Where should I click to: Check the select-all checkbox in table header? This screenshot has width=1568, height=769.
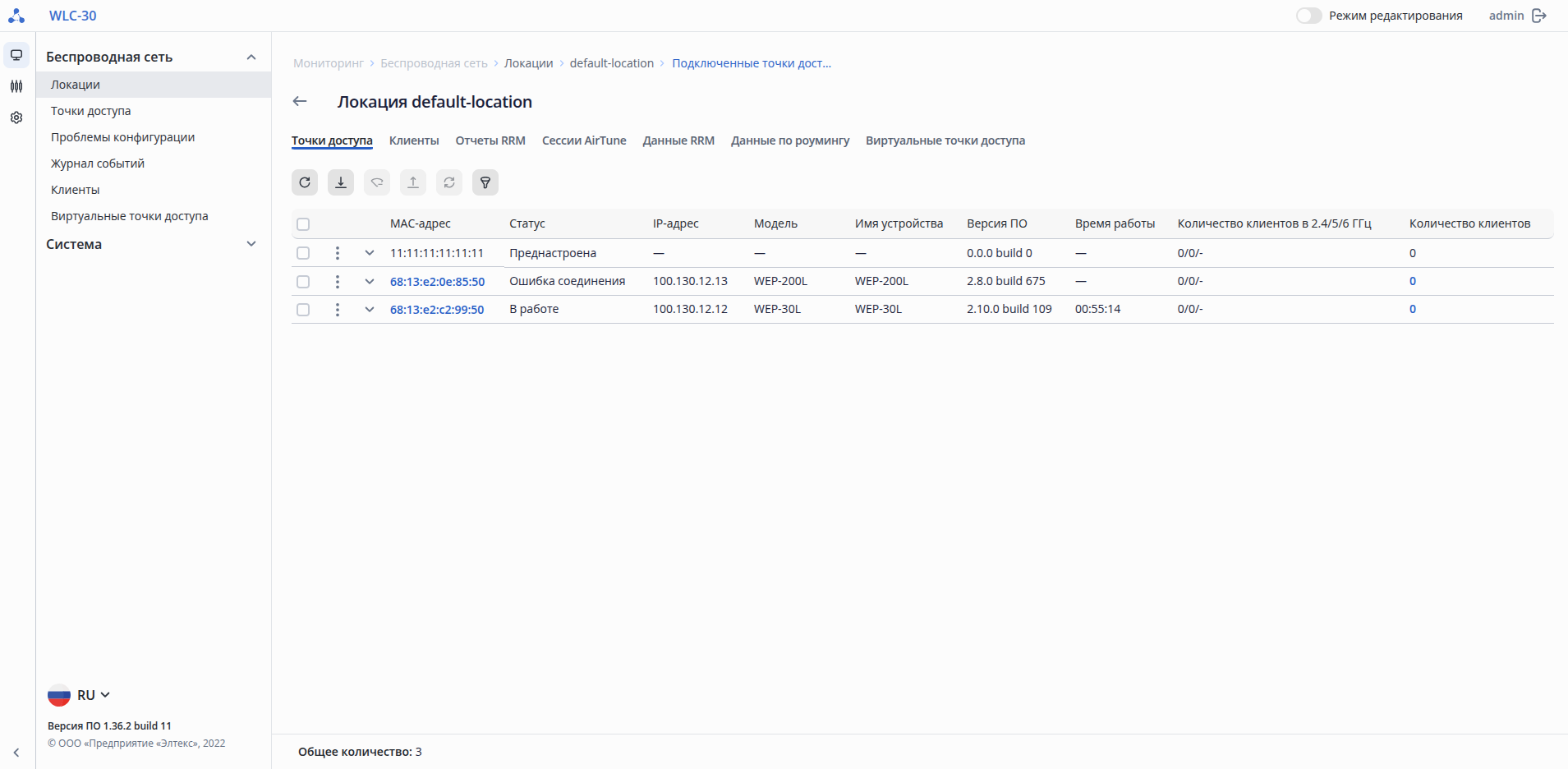tap(303, 224)
